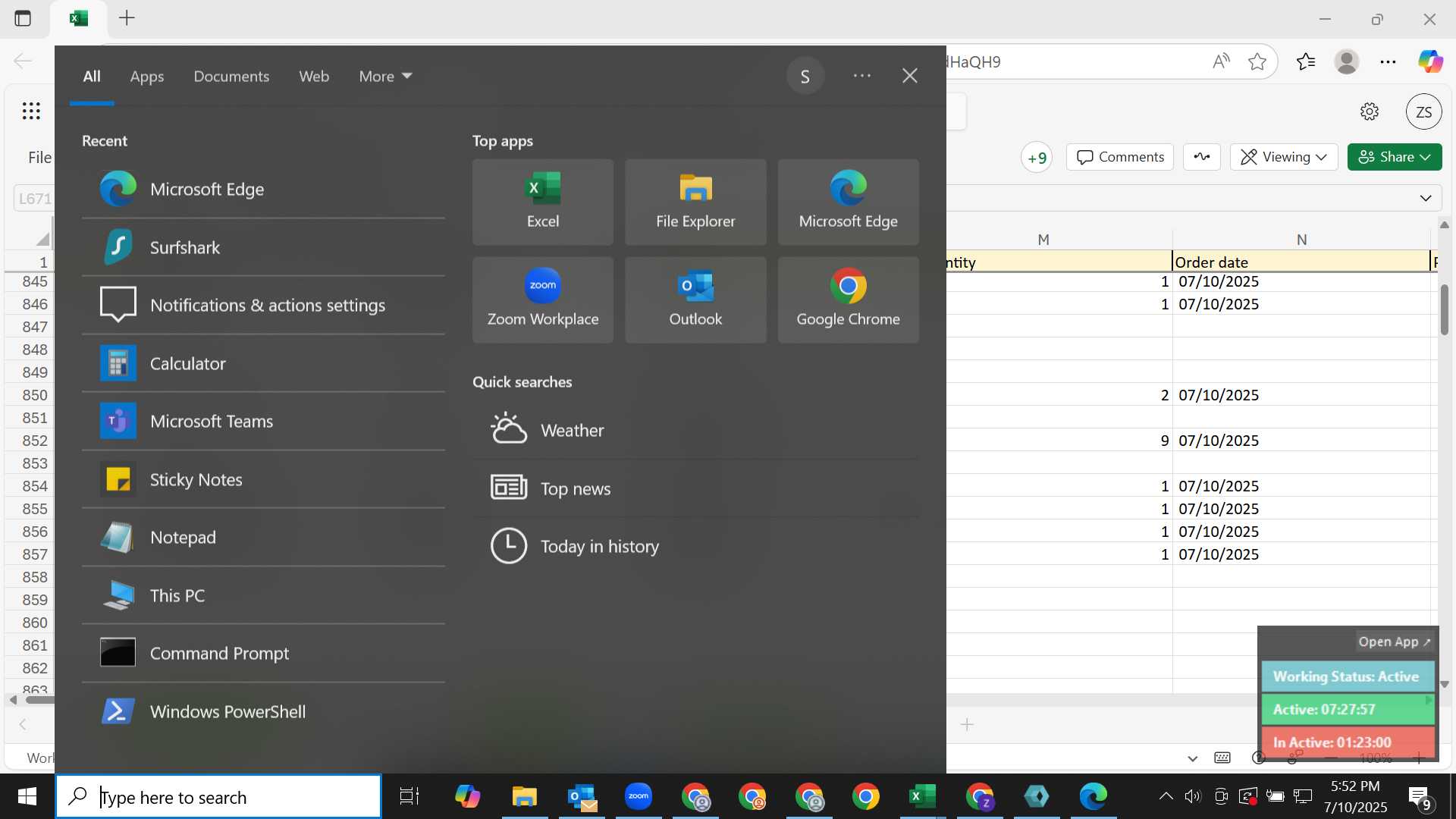Show hidden system tray icons
The height and width of the screenshot is (819, 1456).
pyautogui.click(x=1166, y=796)
